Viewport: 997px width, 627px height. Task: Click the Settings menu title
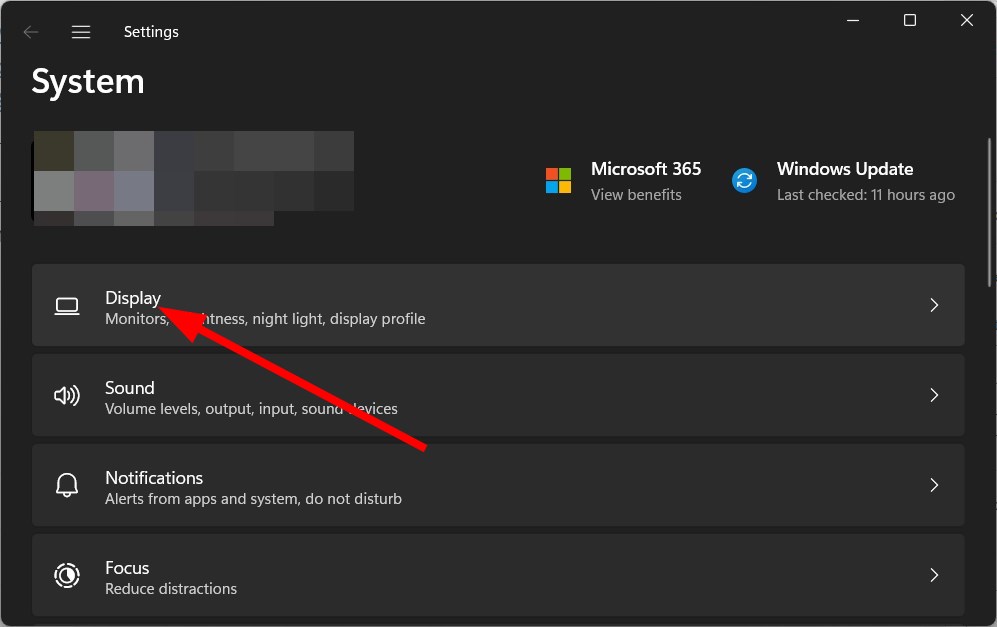coord(151,31)
